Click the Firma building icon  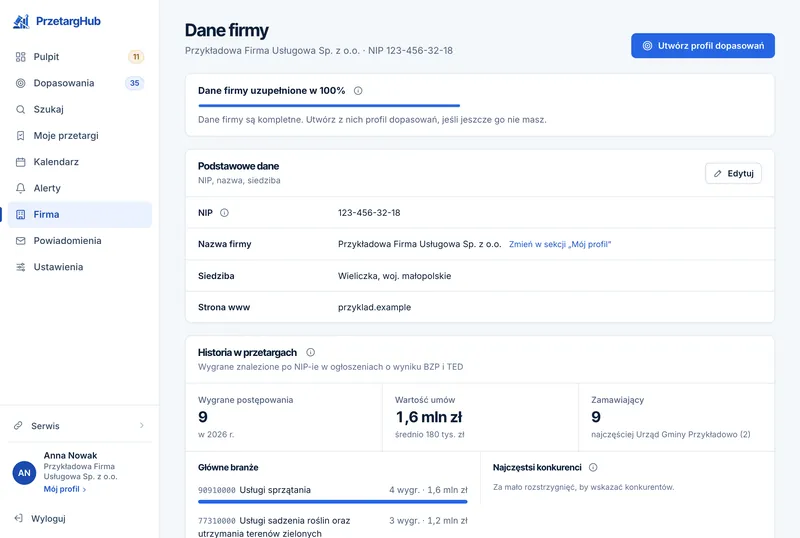[20, 214]
